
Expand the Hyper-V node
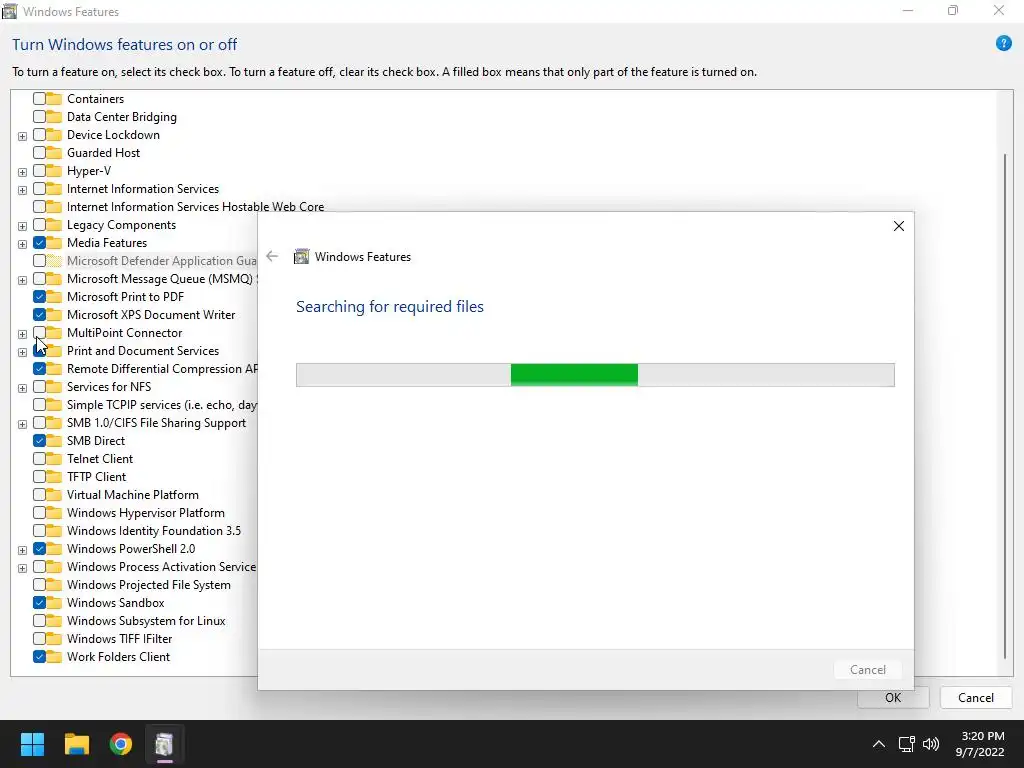click(22, 172)
